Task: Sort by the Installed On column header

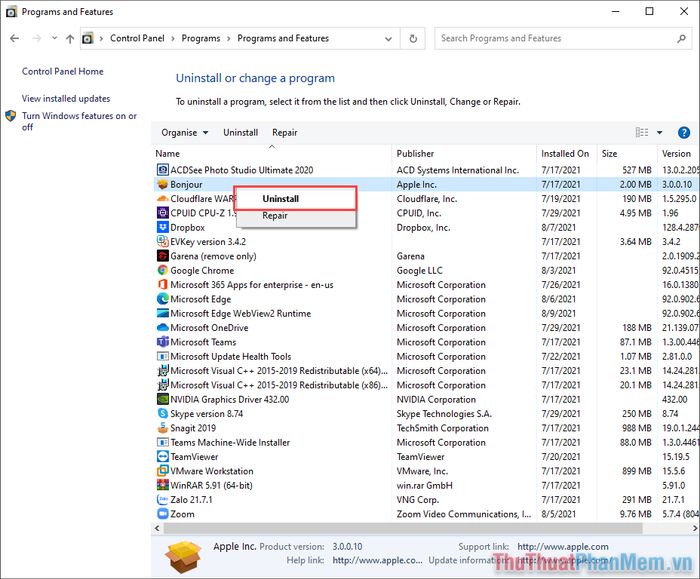Action: click(567, 154)
